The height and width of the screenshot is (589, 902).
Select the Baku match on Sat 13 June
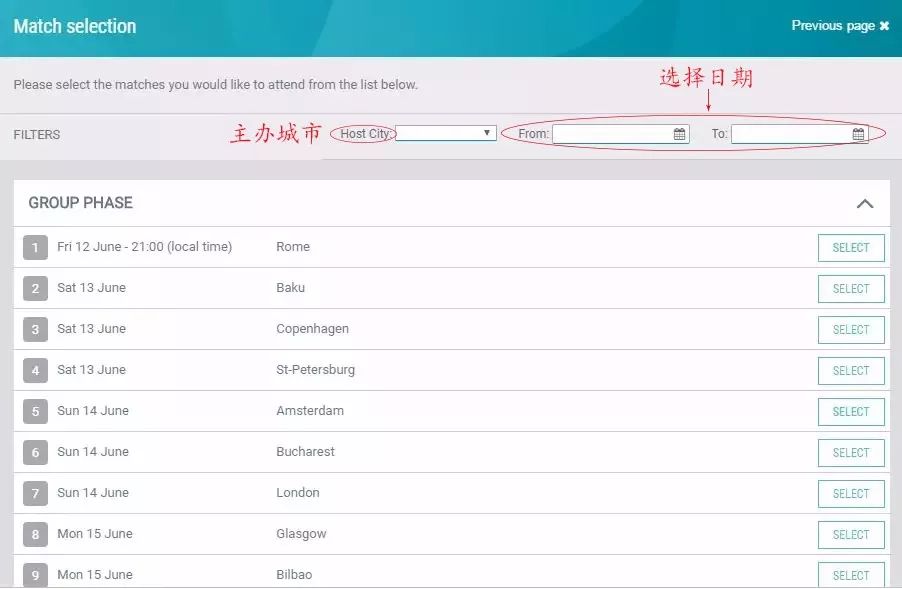click(x=851, y=288)
